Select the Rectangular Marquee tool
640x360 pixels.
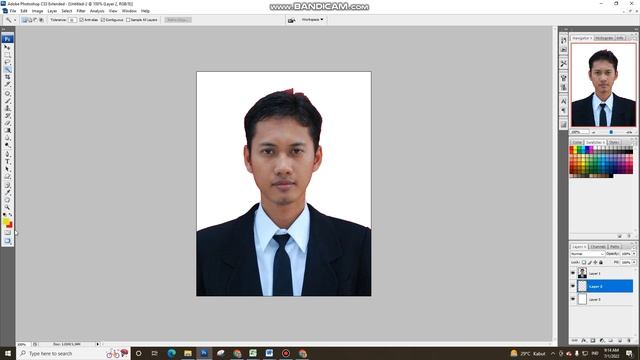[x=7, y=55]
